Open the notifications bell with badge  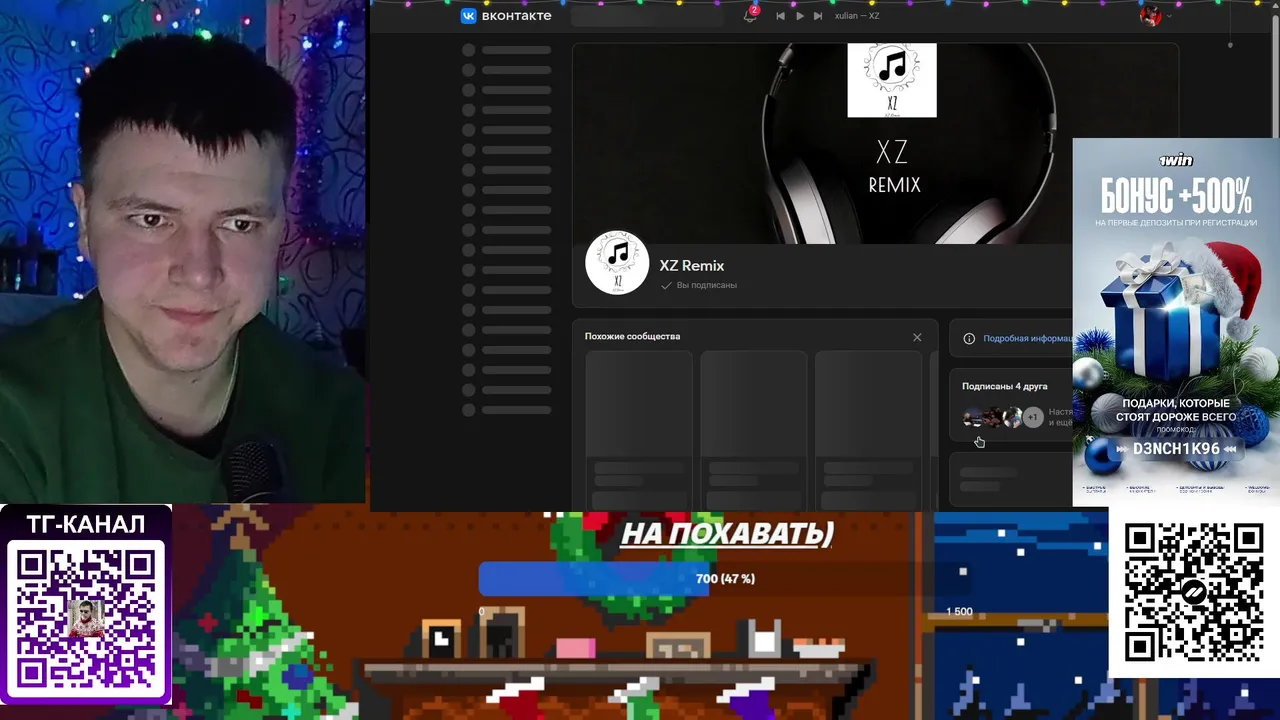(x=750, y=15)
